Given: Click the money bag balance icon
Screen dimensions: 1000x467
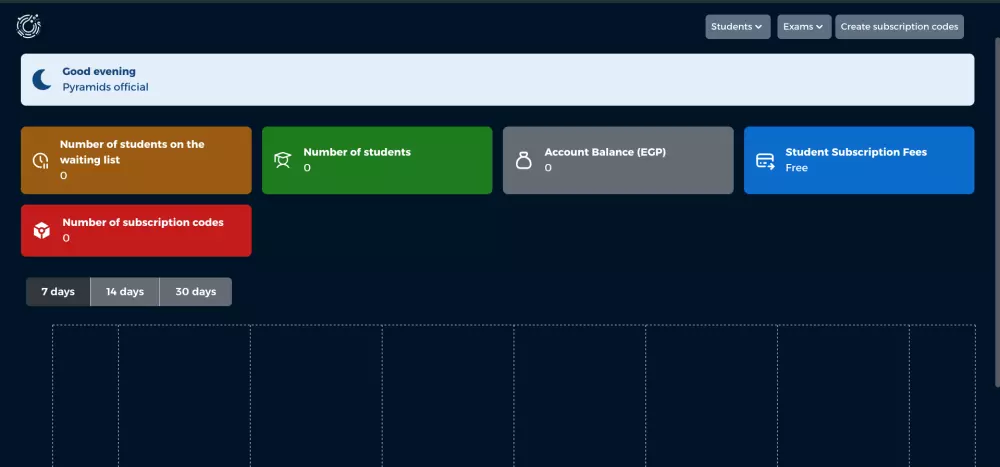Looking at the screenshot, I should click(524, 160).
